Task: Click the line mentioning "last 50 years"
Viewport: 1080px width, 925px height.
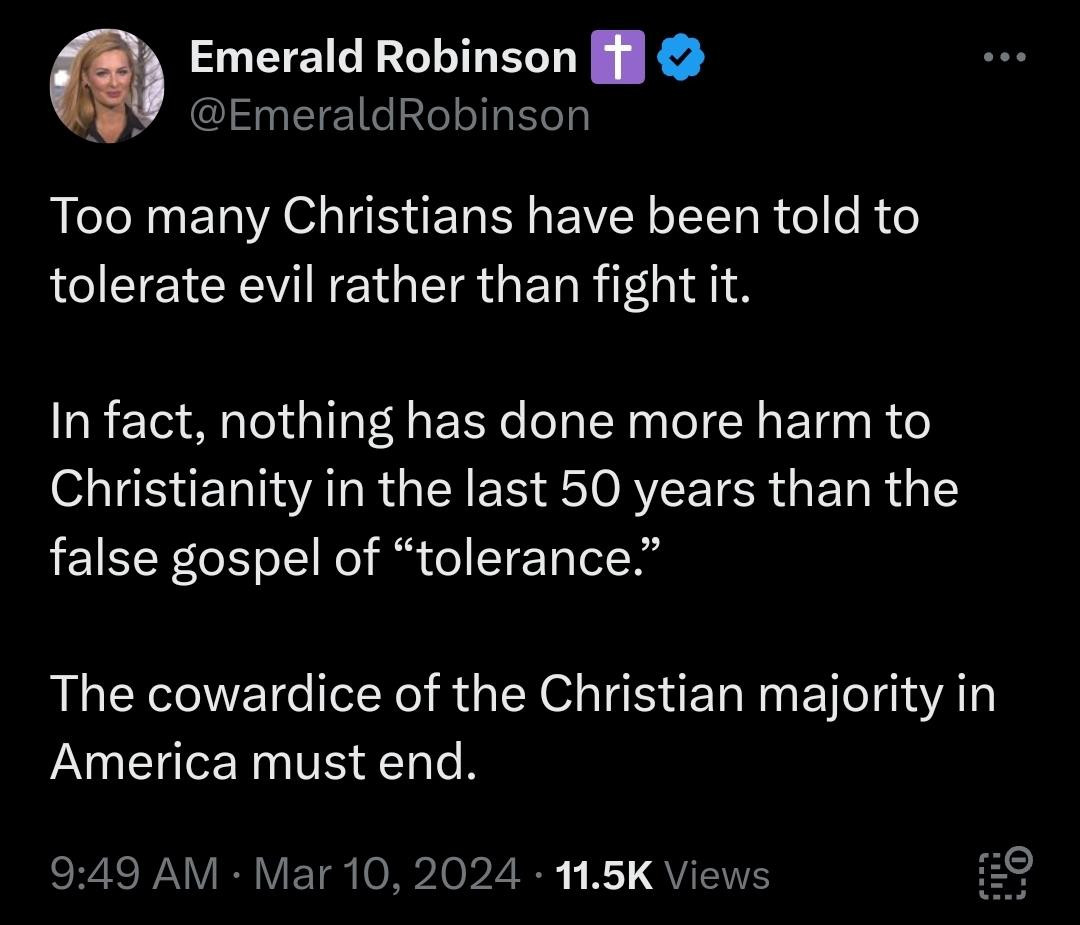Action: tap(504, 490)
